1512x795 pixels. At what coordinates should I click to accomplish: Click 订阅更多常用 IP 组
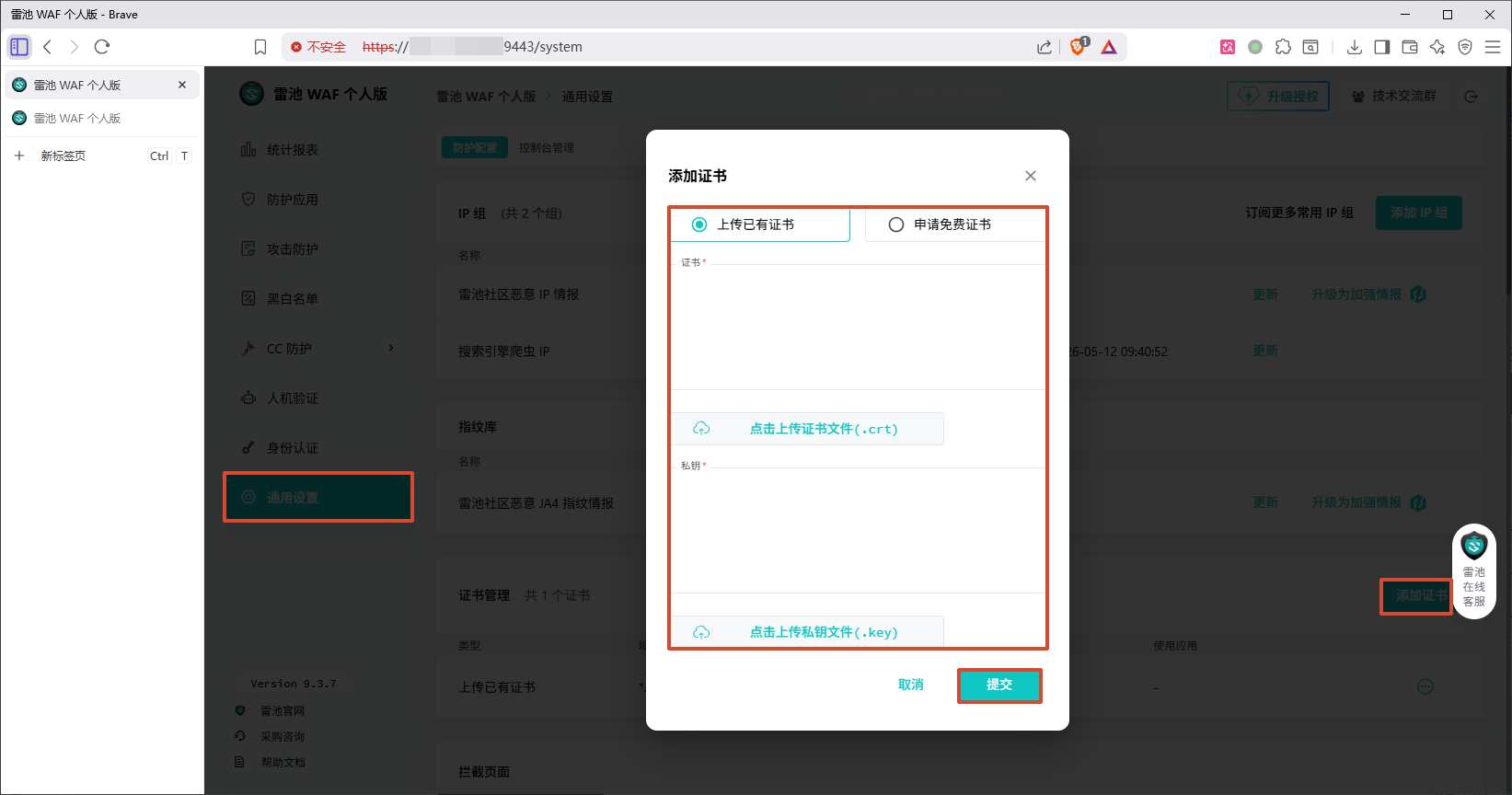click(x=1299, y=213)
